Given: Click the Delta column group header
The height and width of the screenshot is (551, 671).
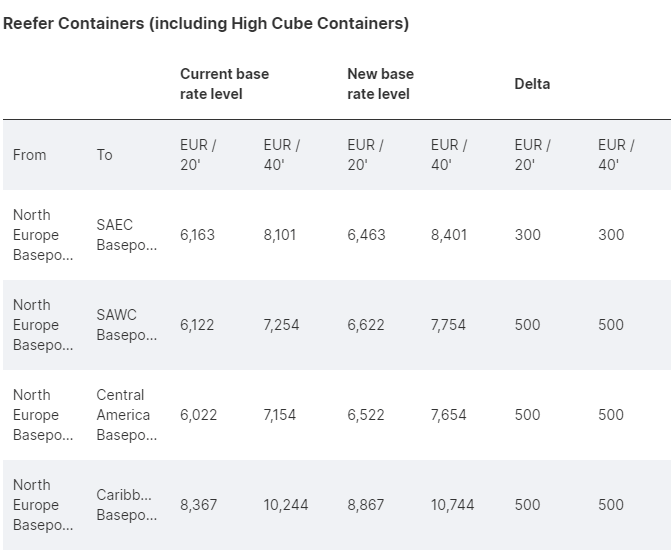Looking at the screenshot, I should coord(532,84).
